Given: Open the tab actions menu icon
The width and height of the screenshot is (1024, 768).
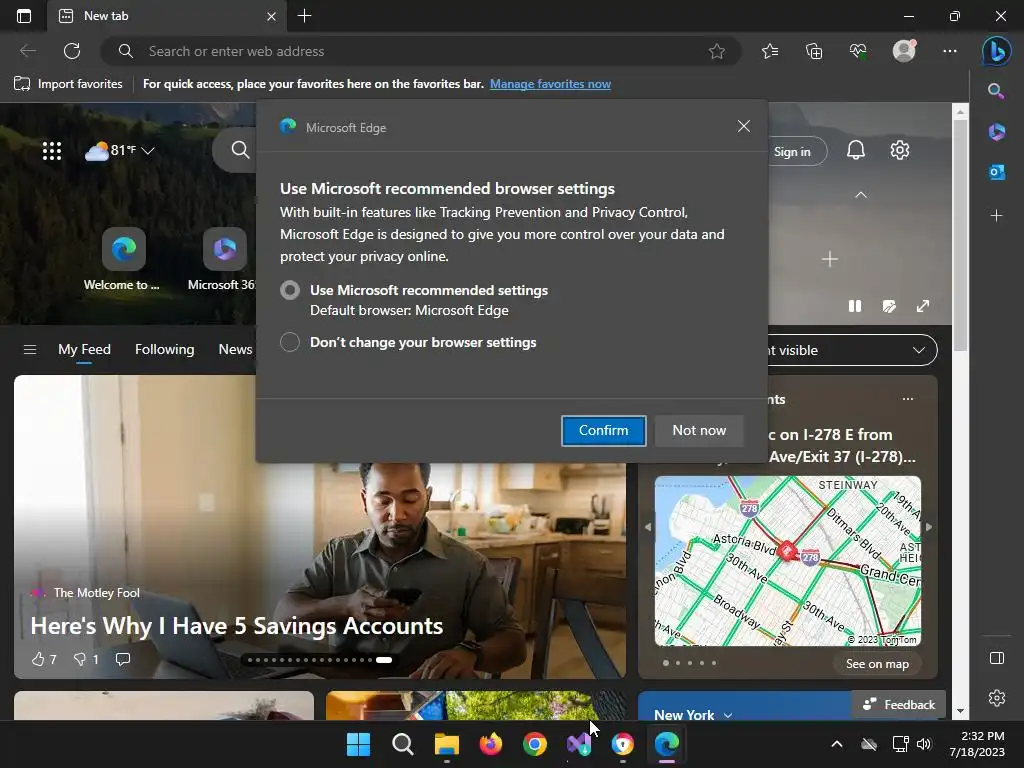Looking at the screenshot, I should [x=24, y=16].
